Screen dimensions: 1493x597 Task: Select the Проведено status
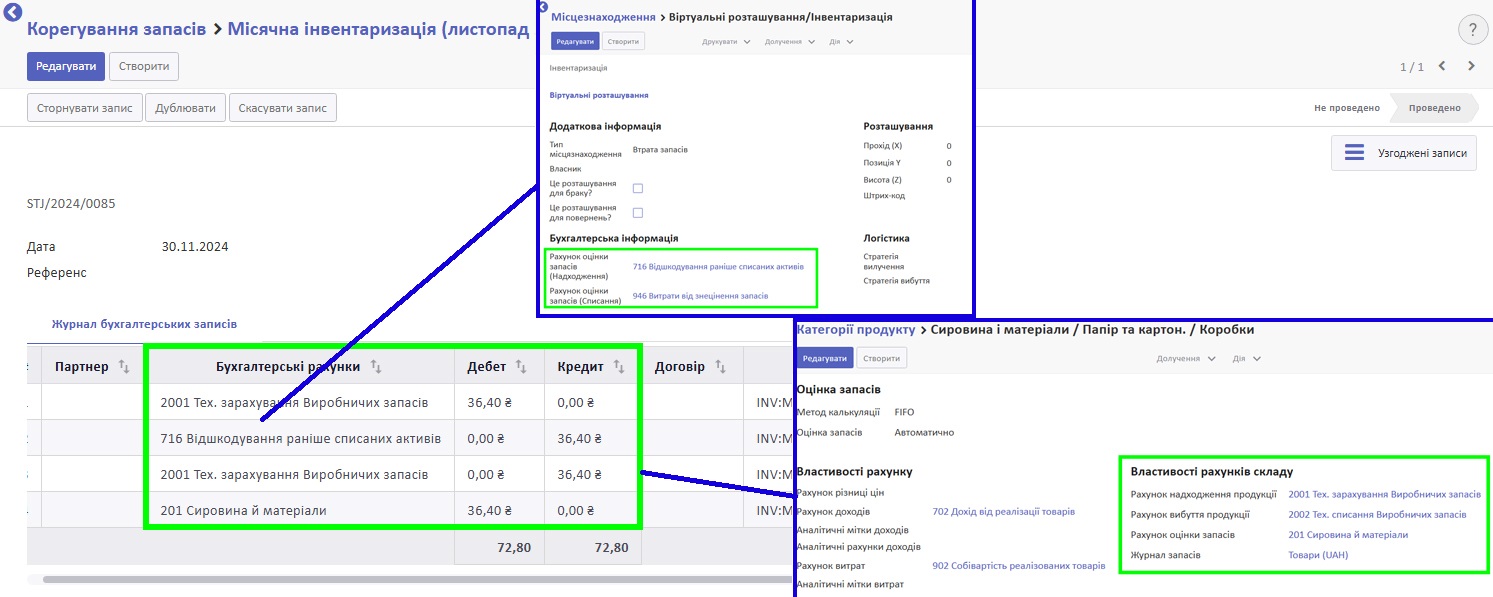tap(1434, 108)
